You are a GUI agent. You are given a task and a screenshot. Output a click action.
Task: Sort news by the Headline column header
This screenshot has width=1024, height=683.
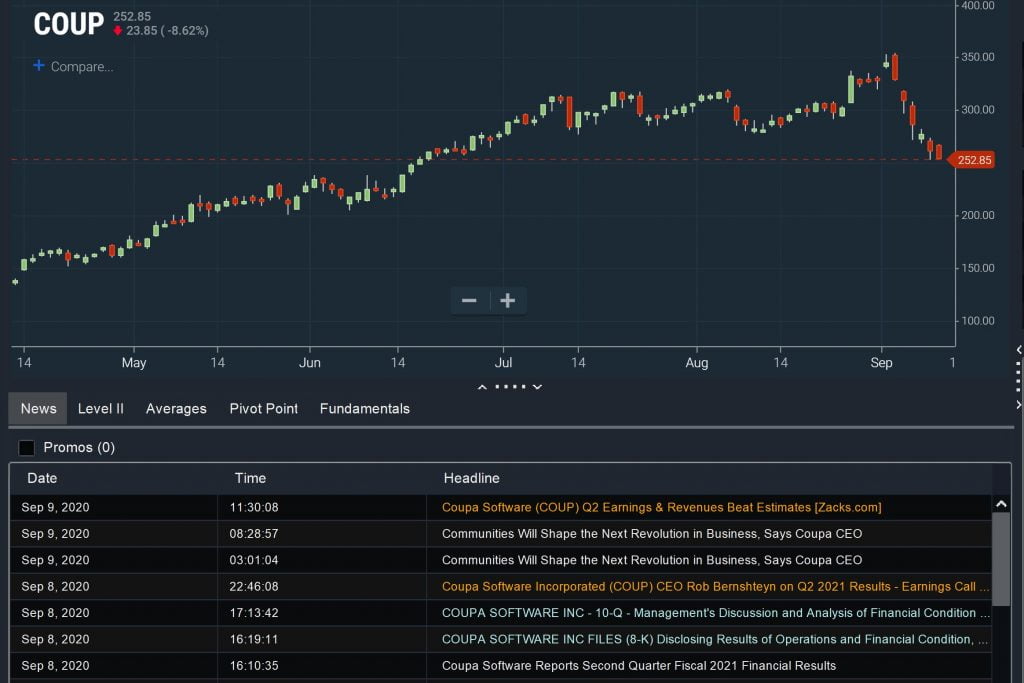471,478
